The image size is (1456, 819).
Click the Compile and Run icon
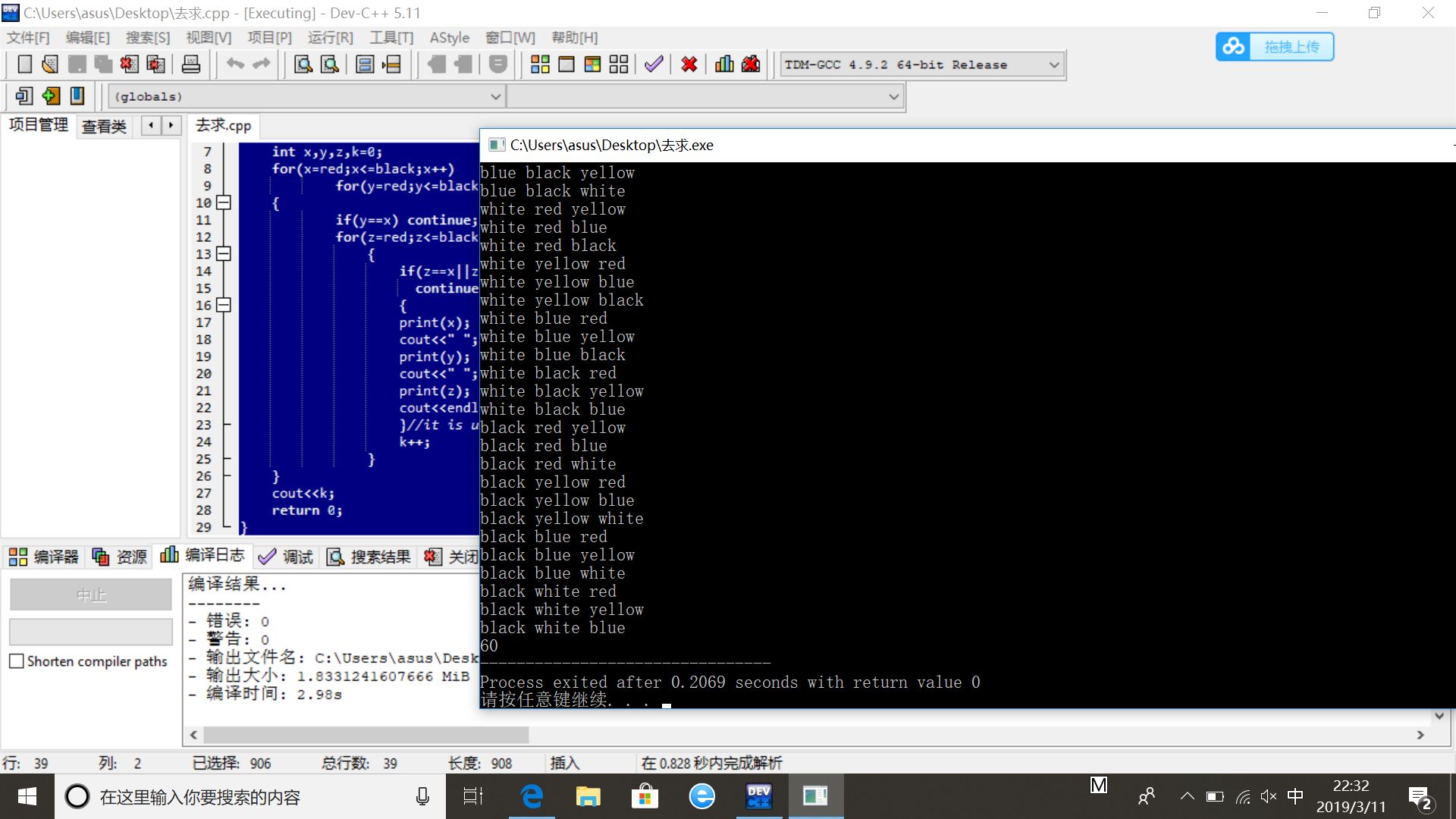click(x=592, y=64)
